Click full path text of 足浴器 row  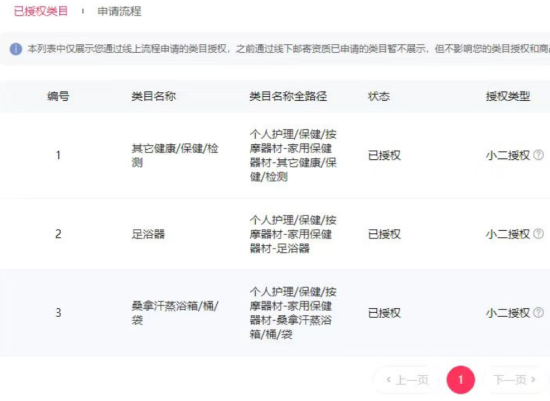[x=293, y=234]
